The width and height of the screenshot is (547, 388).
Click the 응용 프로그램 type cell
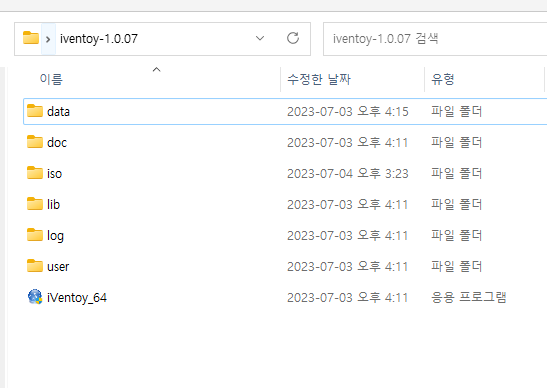(469, 298)
